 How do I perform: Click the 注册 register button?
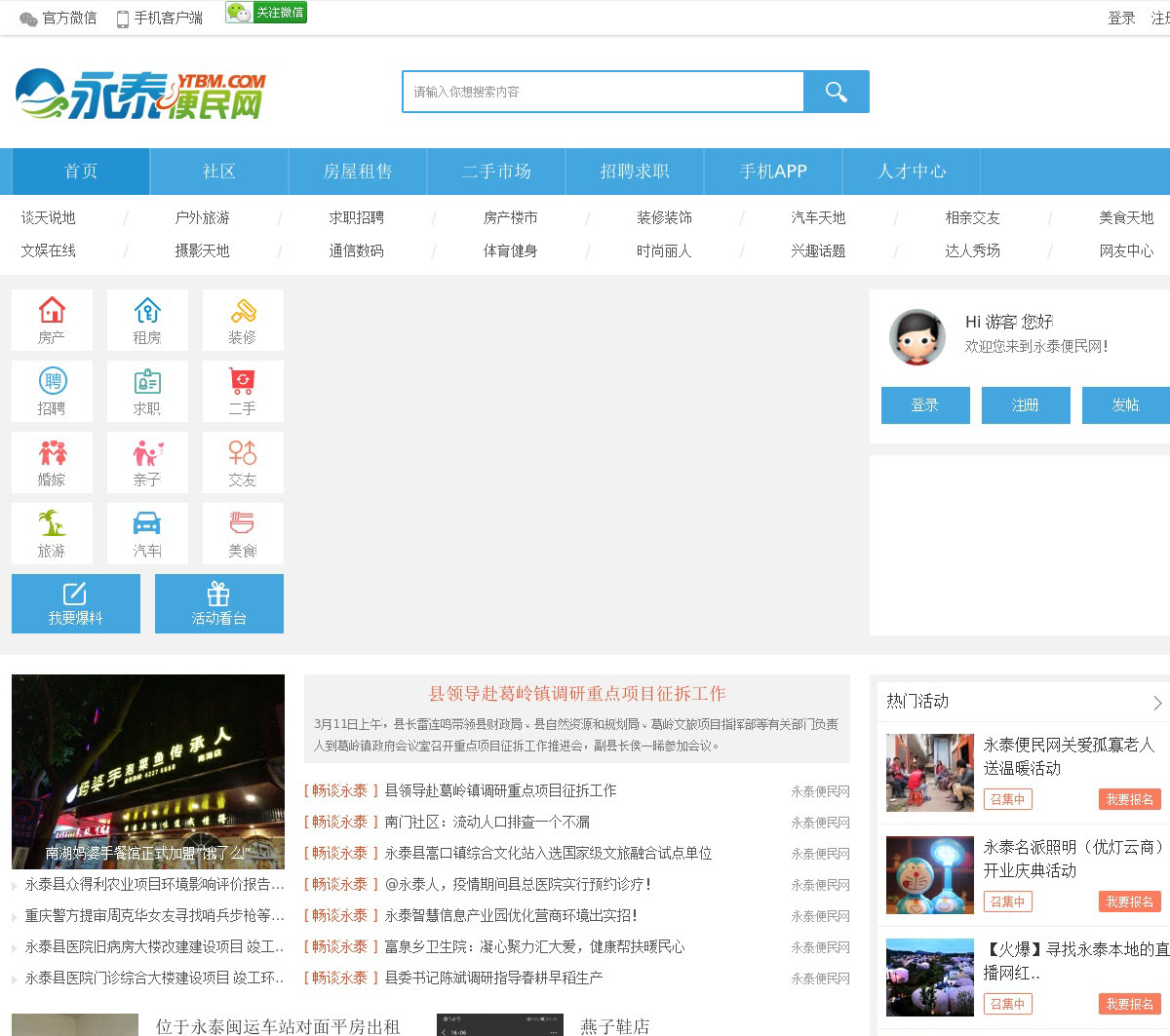1026,405
